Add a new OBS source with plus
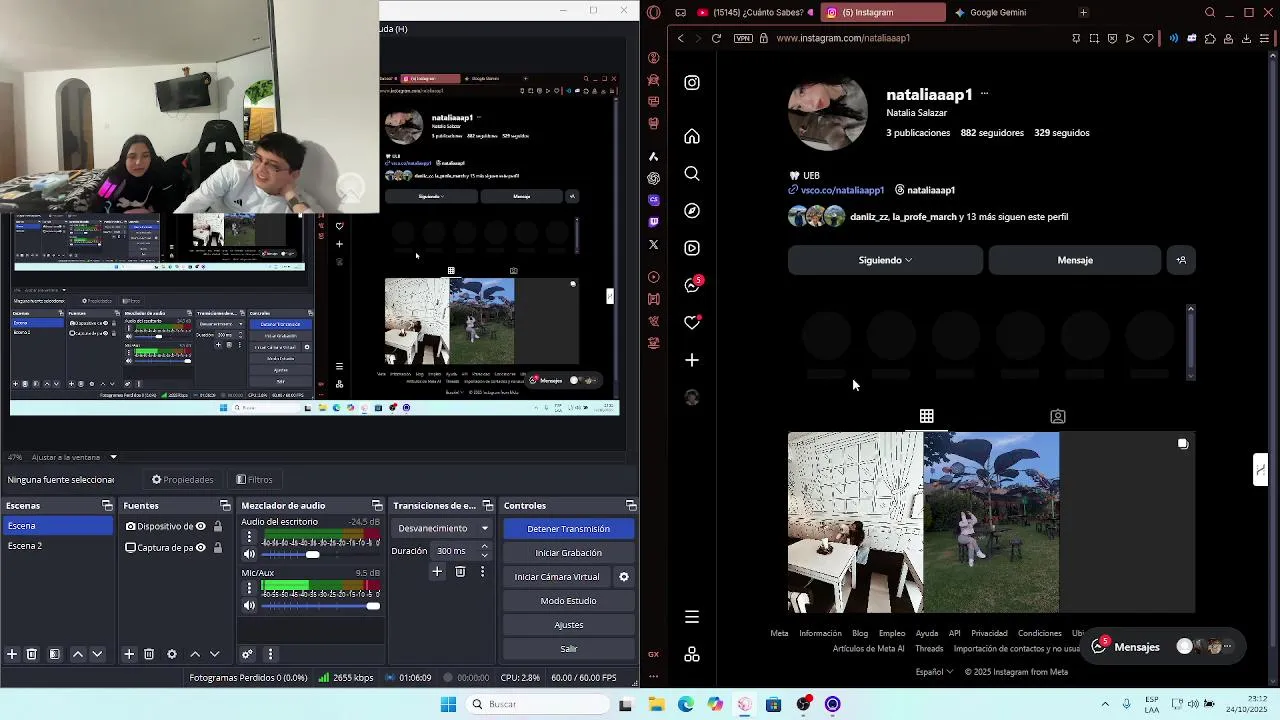 (x=129, y=654)
